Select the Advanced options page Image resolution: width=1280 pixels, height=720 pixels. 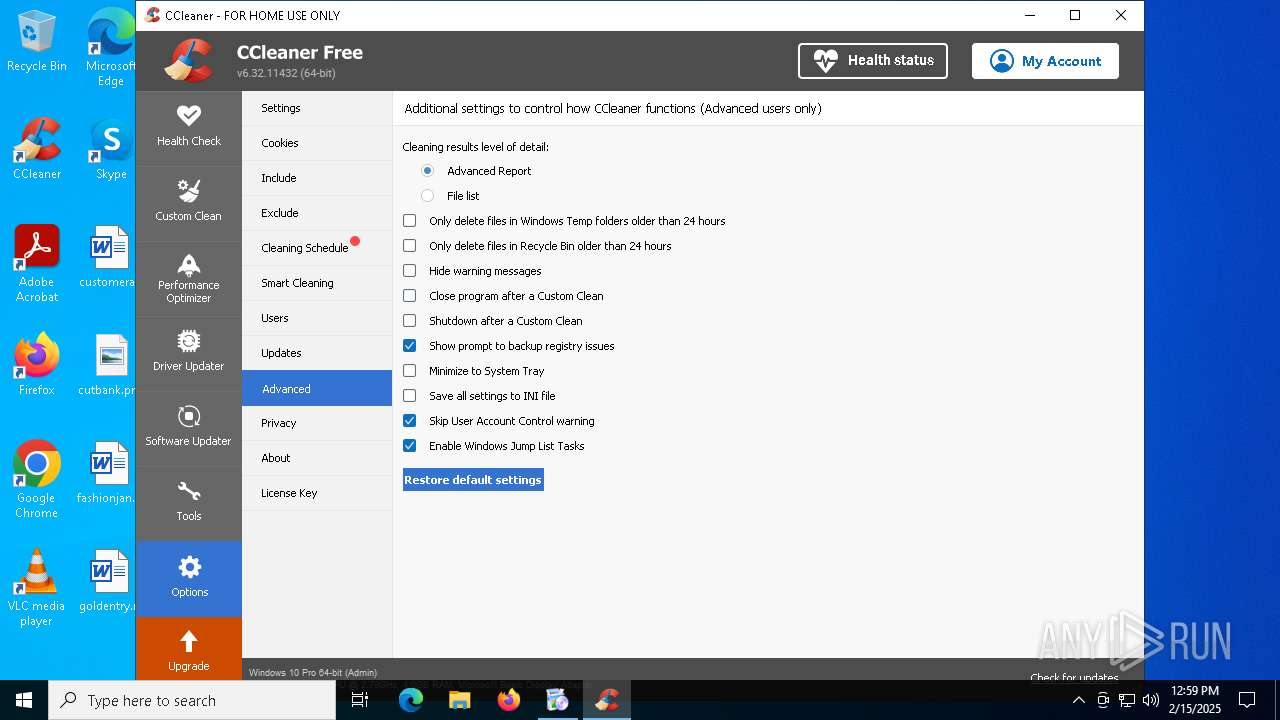tap(317, 388)
